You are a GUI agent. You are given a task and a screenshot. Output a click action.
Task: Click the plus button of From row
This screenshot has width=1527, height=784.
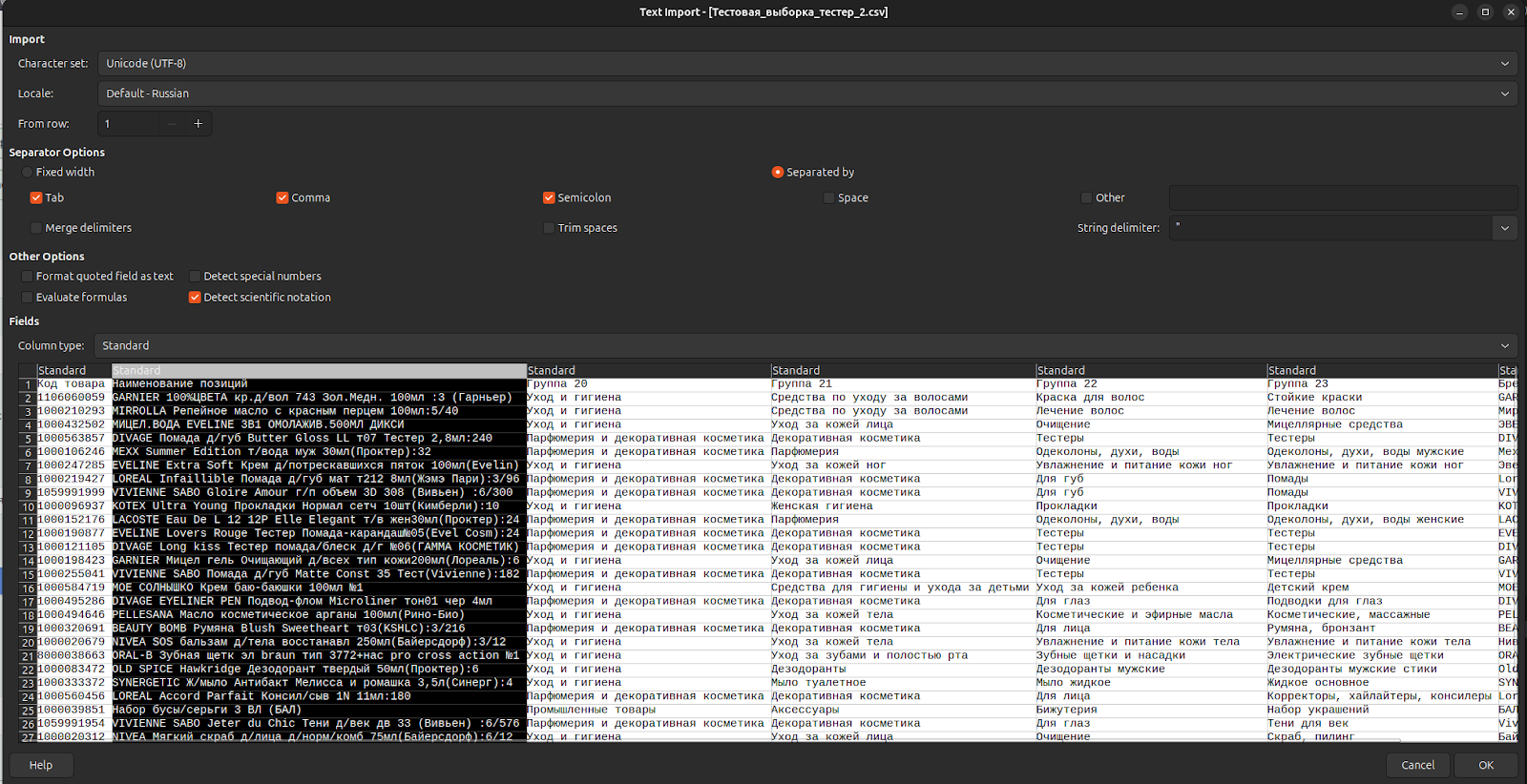click(198, 124)
